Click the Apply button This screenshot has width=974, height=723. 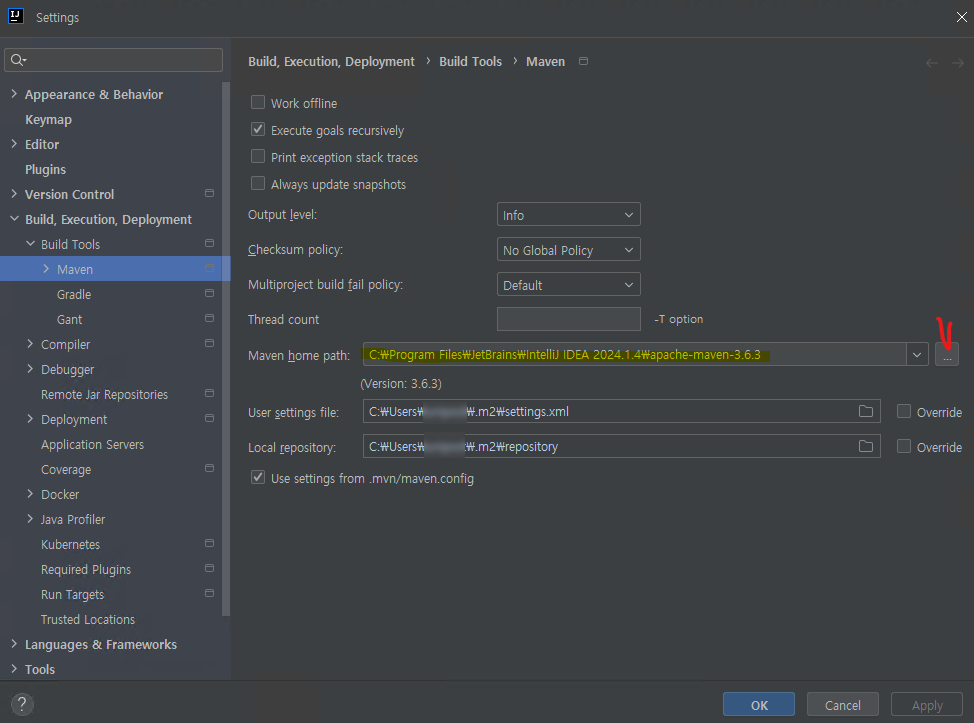pyautogui.click(x=927, y=704)
